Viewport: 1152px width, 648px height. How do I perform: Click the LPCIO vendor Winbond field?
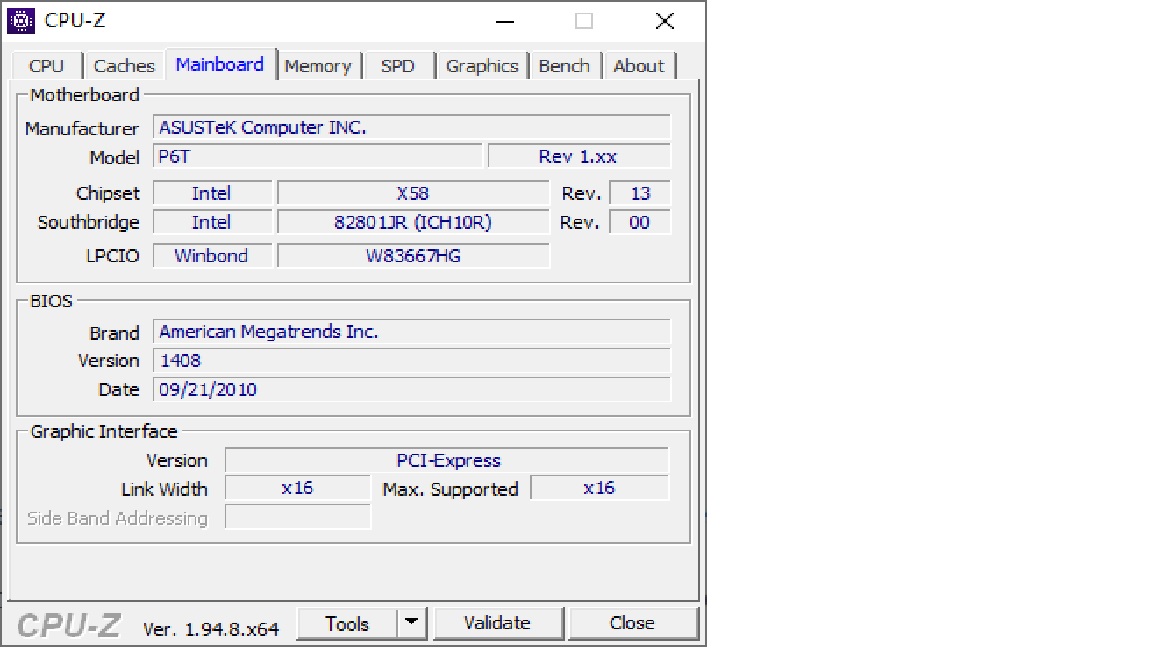coord(212,256)
